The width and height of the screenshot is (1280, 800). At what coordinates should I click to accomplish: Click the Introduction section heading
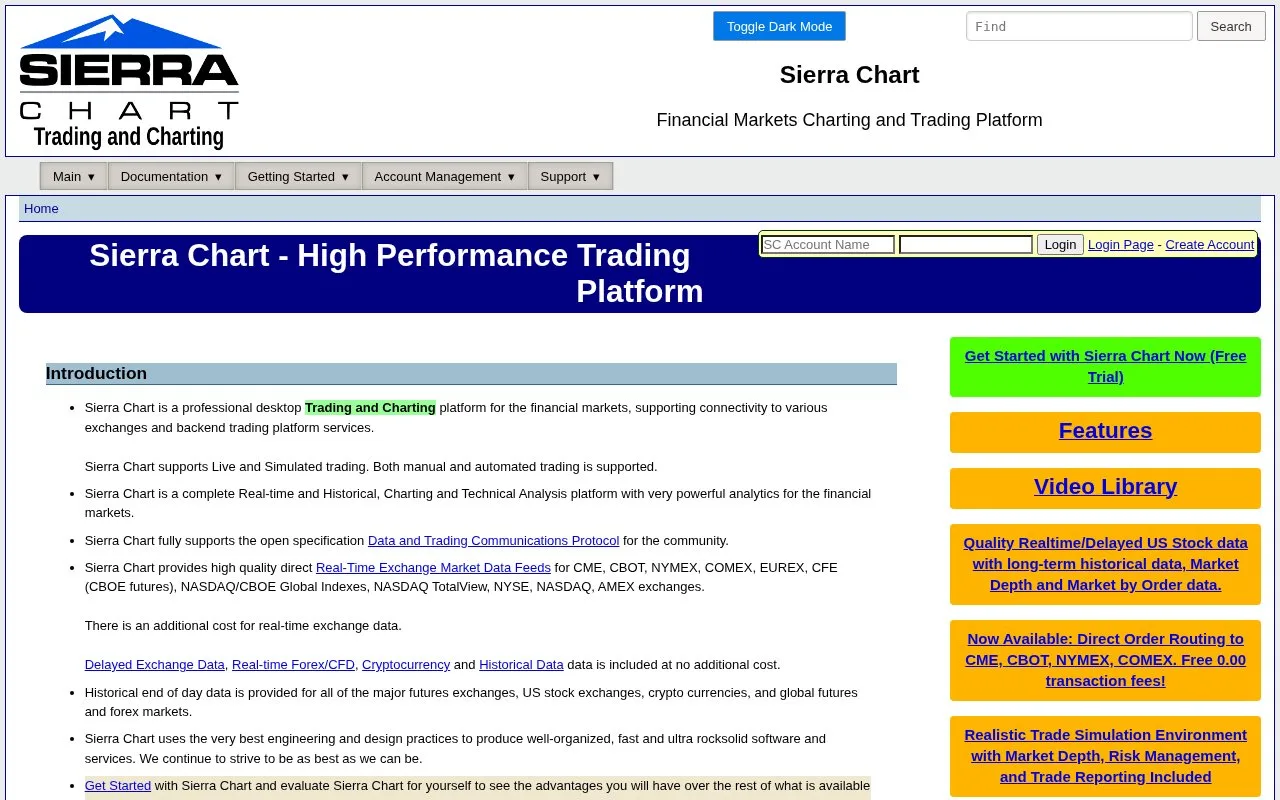(x=471, y=374)
